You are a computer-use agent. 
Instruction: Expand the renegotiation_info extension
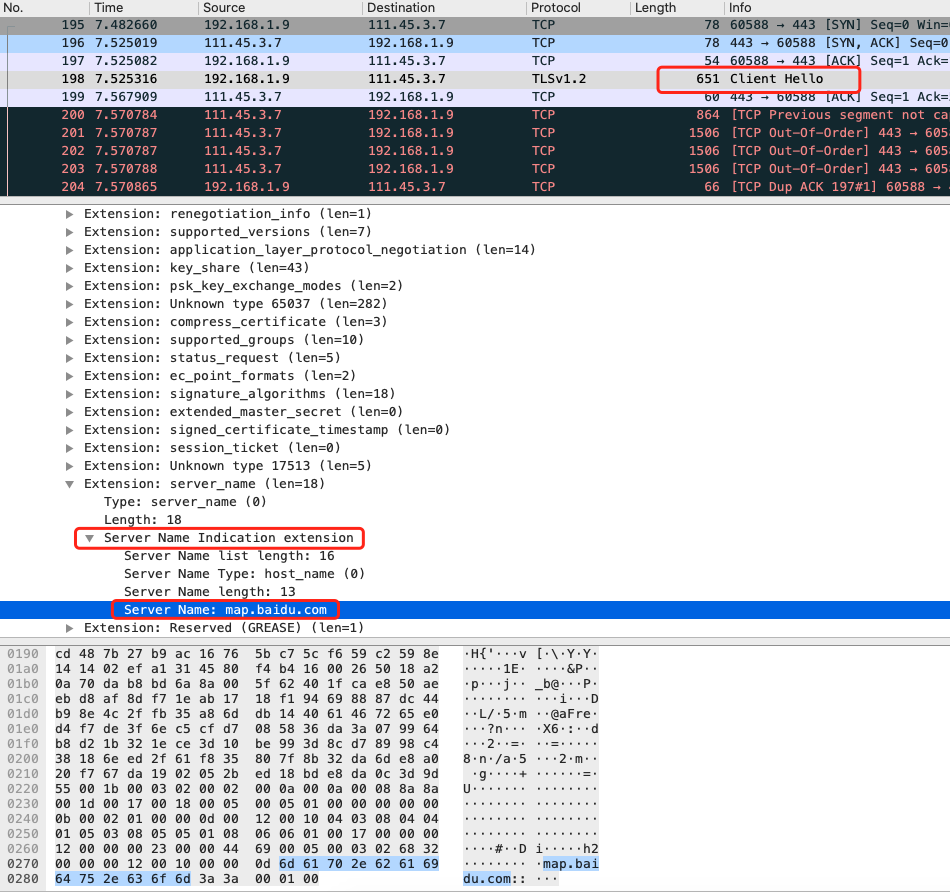coord(70,214)
